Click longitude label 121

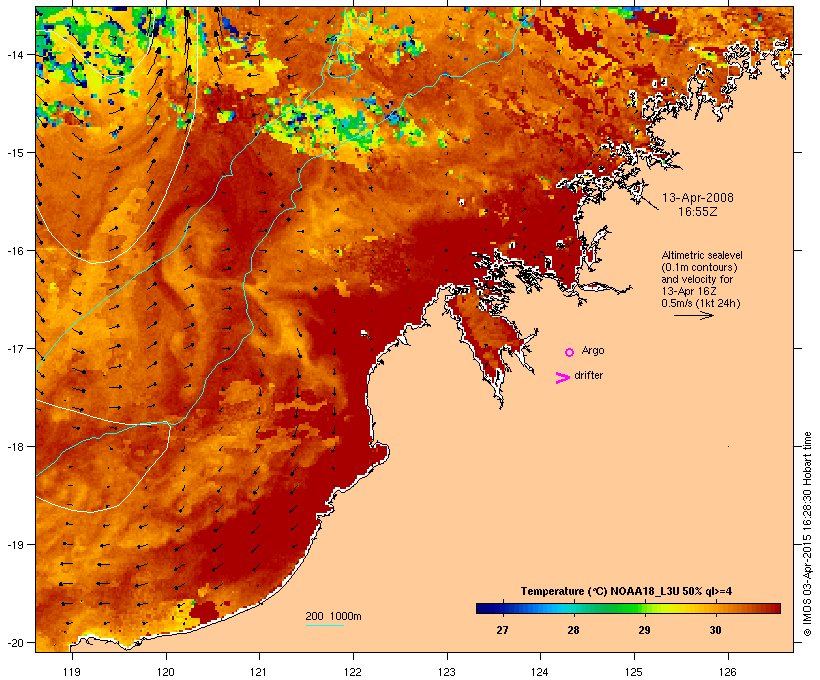pyautogui.click(x=259, y=672)
